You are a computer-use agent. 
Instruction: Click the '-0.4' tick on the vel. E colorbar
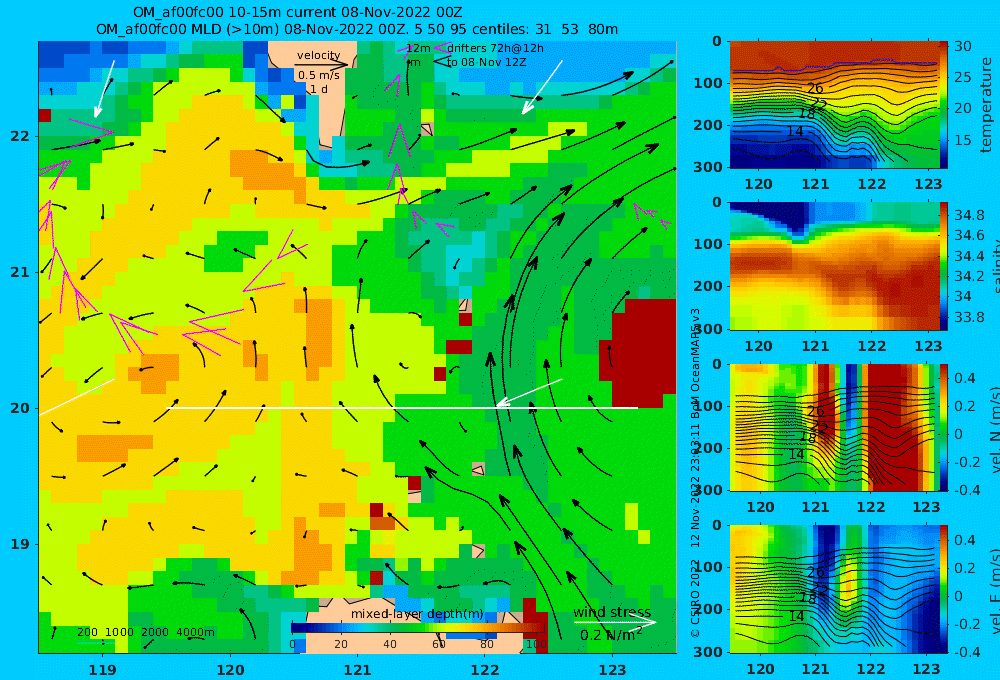[x=966, y=652]
